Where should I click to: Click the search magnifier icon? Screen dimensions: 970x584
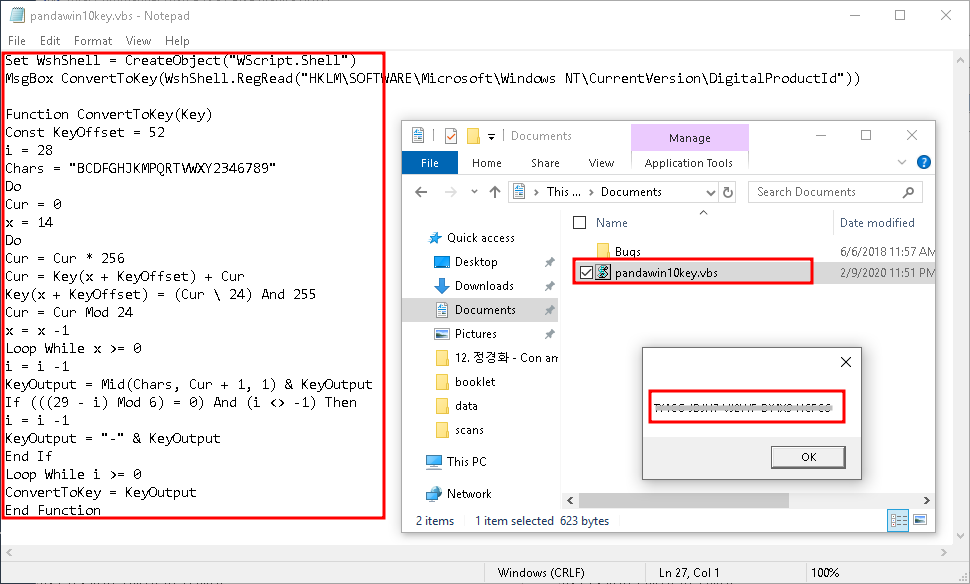(x=908, y=192)
